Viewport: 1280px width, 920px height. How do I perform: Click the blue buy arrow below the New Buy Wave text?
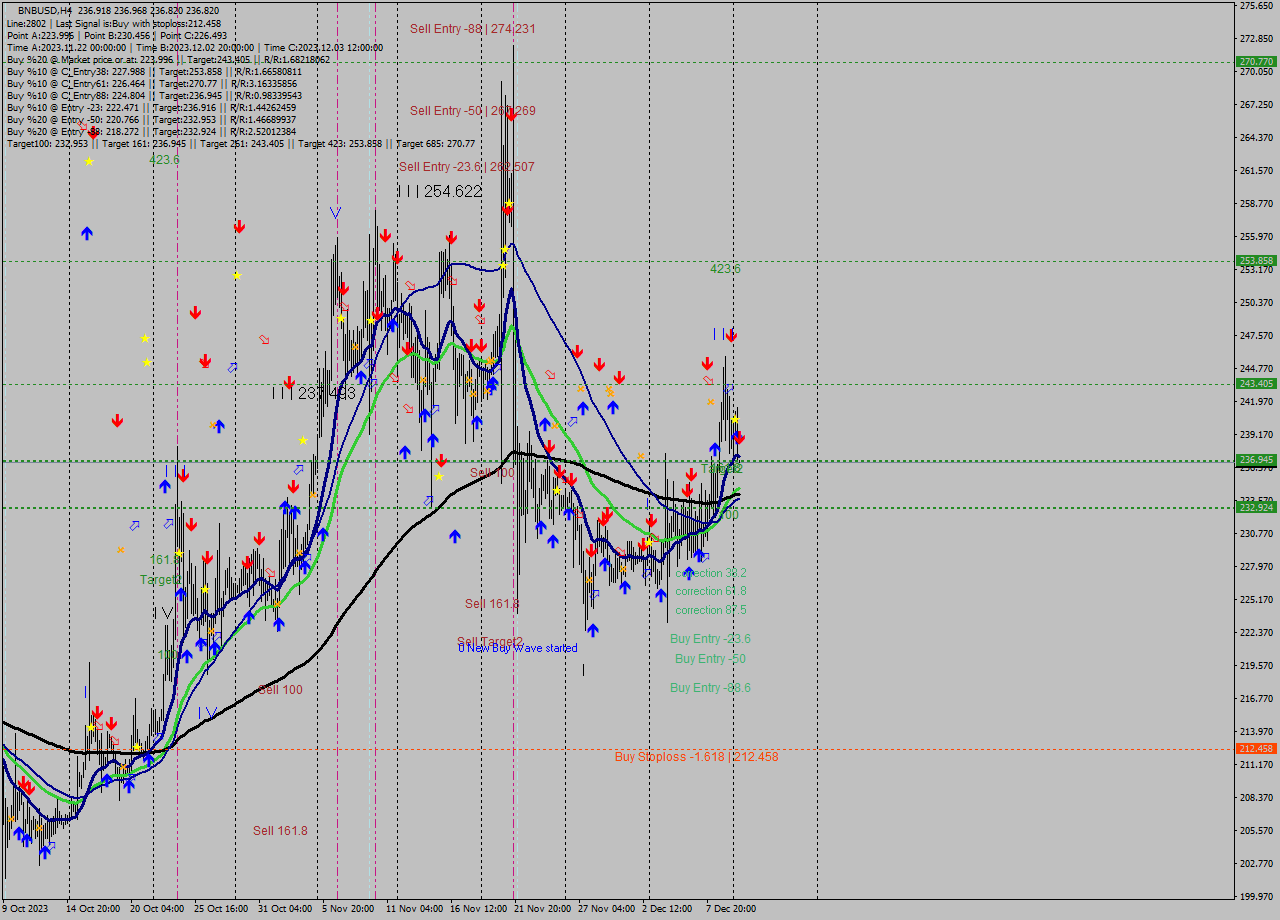(593, 630)
